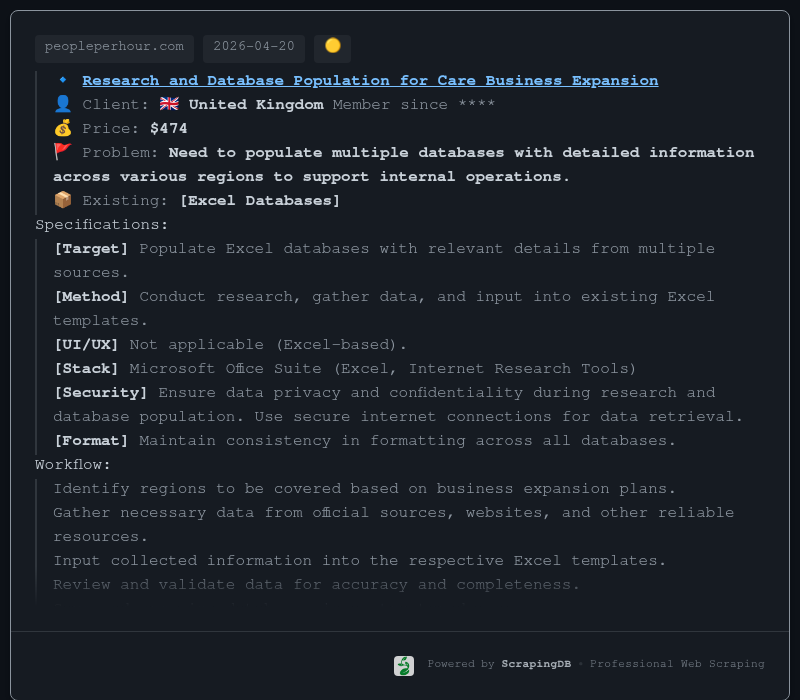This screenshot has width=800, height=700.
Task: Click the Professional Web Scraping footer text
Action: 677,665
